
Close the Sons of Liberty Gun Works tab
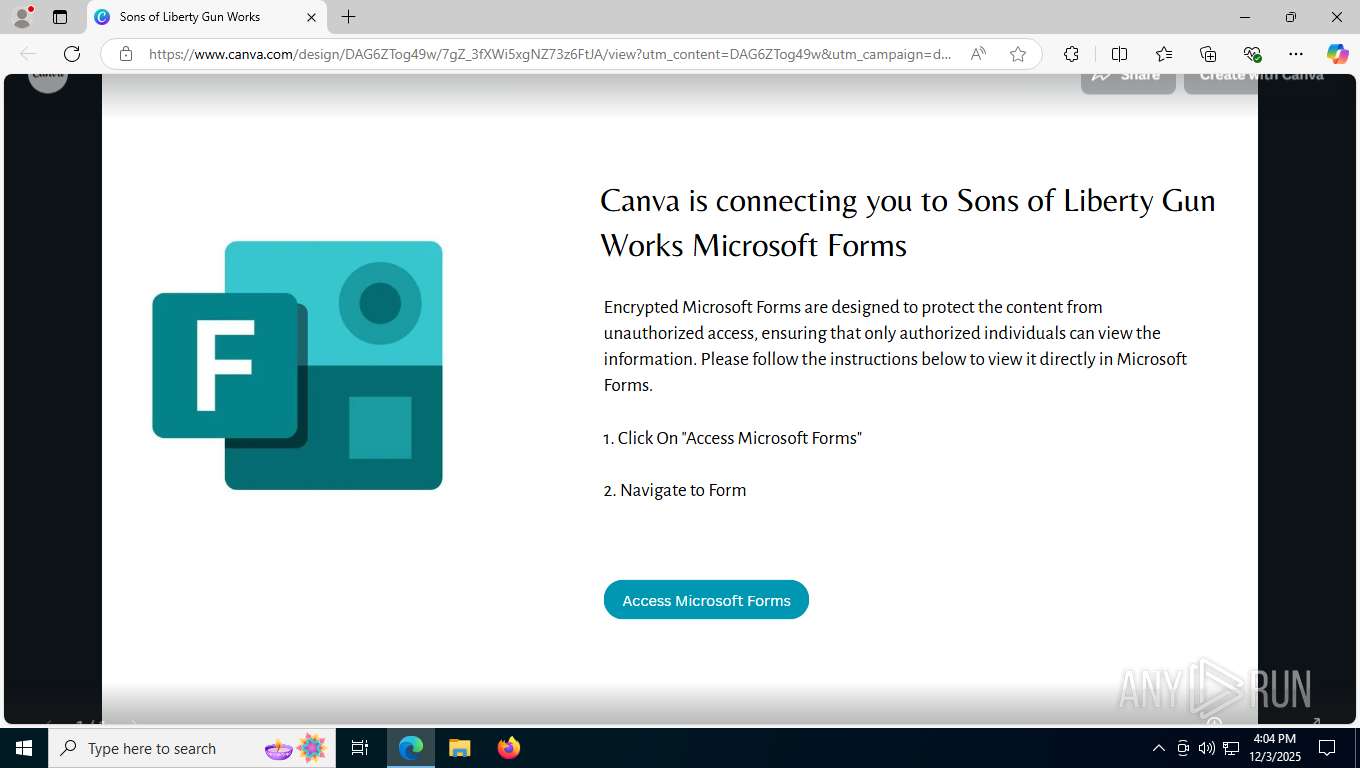(311, 17)
